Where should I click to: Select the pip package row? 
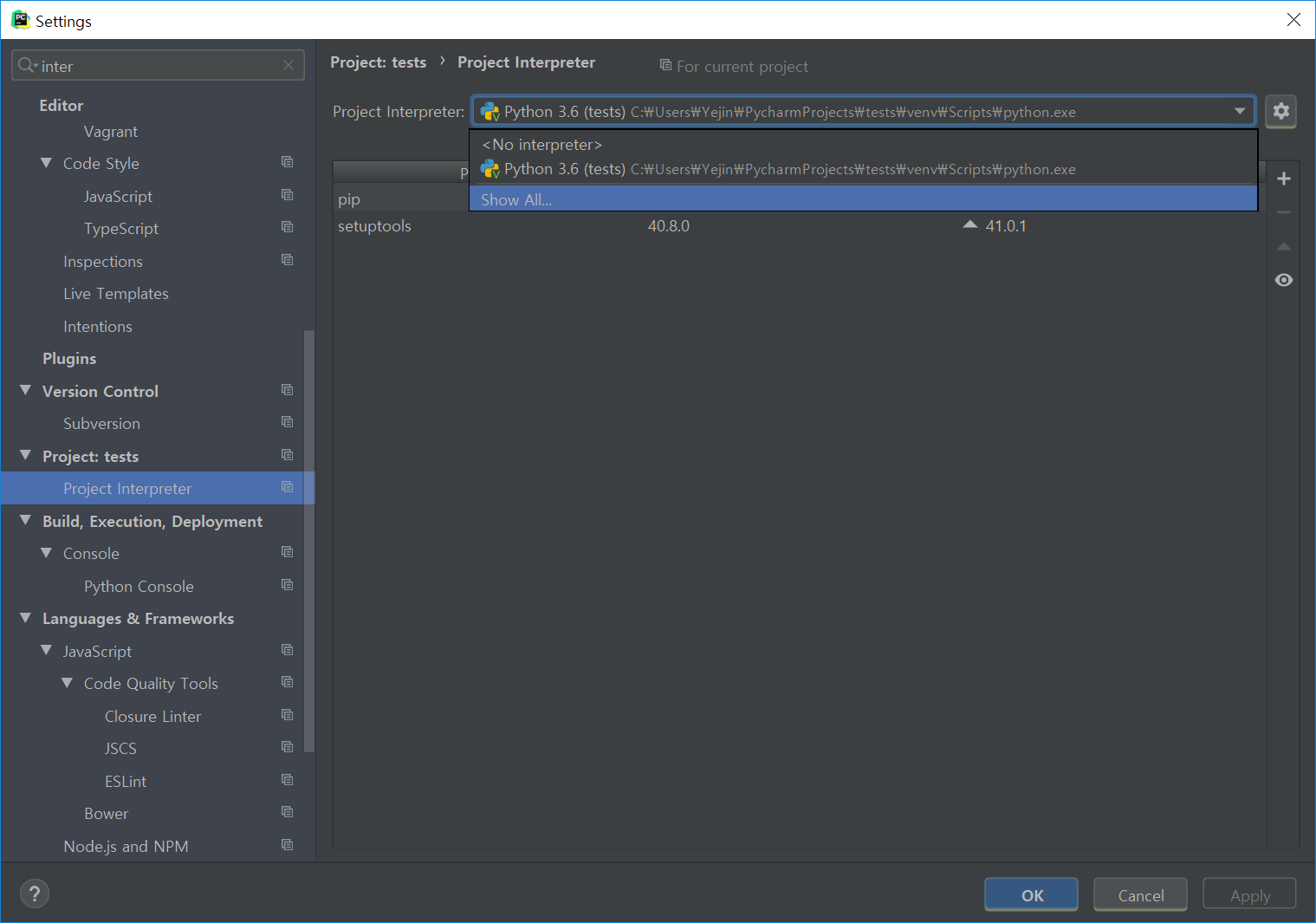coord(401,199)
